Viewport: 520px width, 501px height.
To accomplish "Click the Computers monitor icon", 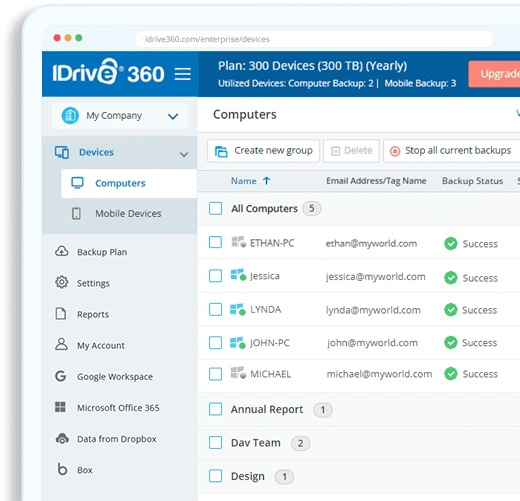I will coord(77,183).
